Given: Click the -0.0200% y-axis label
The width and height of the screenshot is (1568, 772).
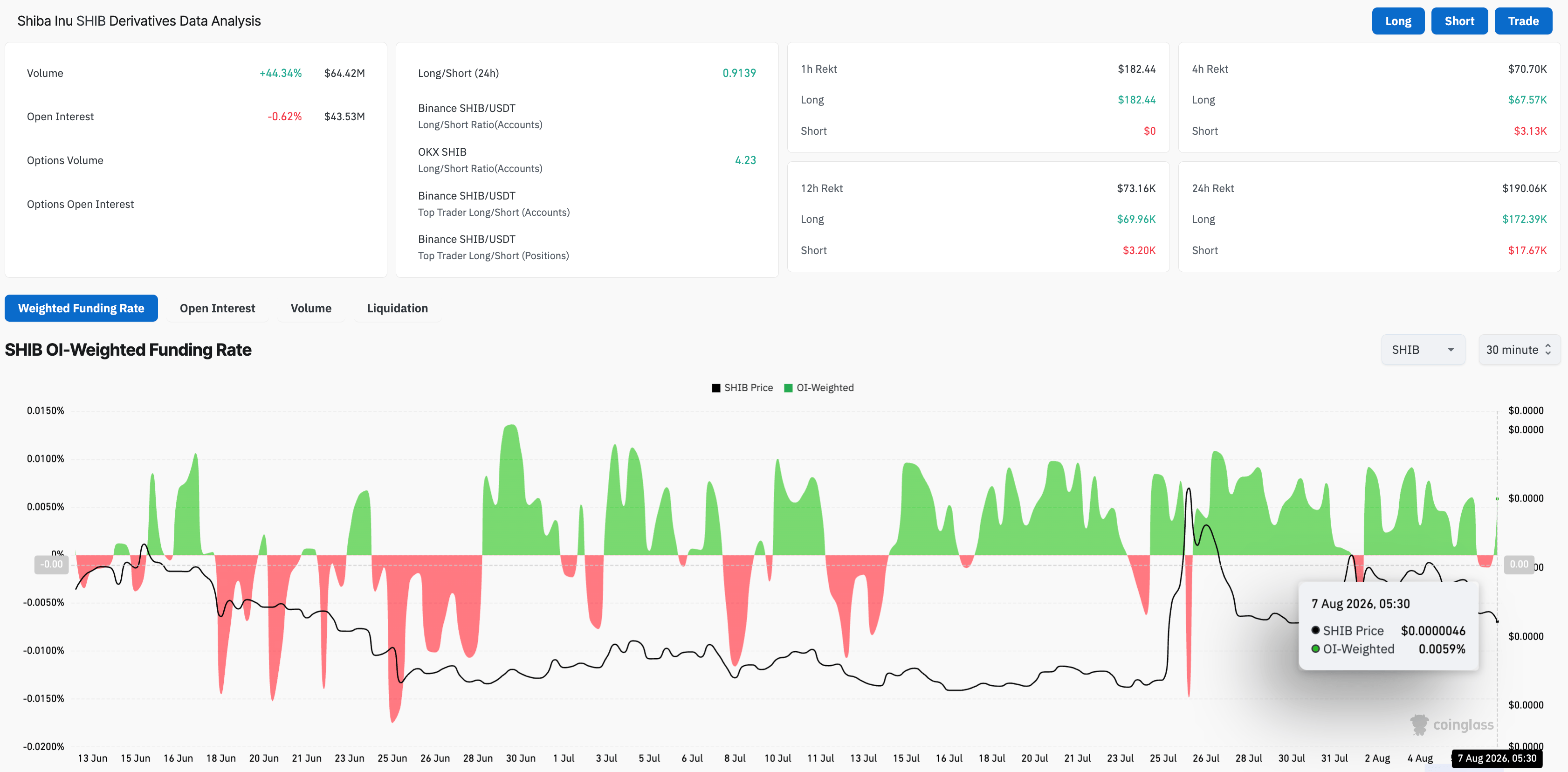Looking at the screenshot, I should tap(43, 746).
